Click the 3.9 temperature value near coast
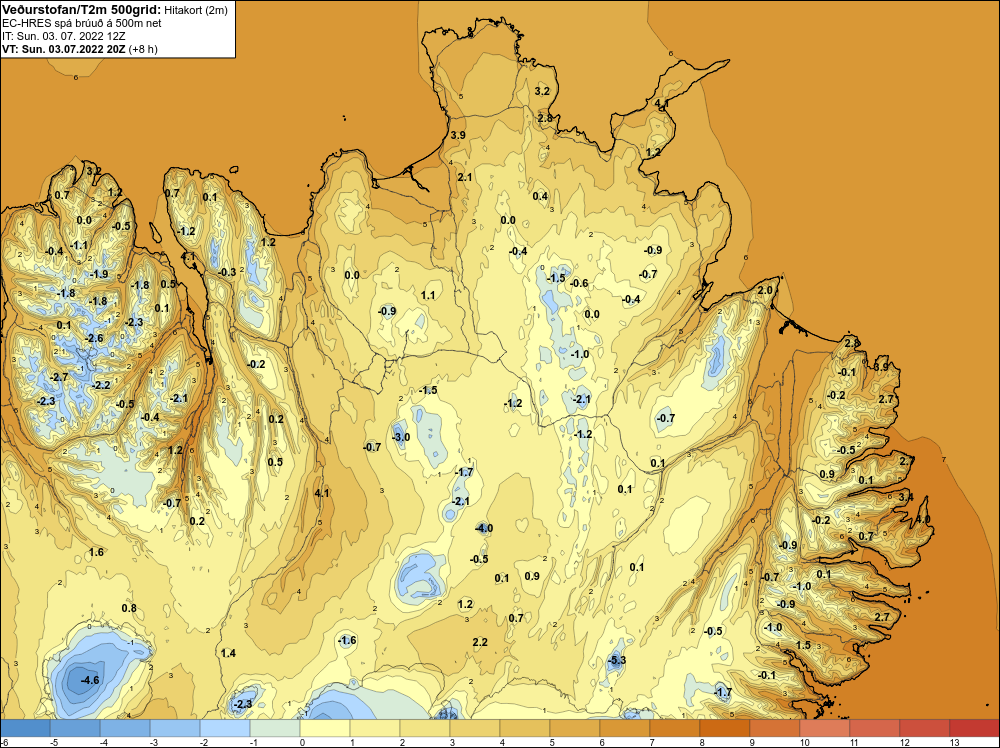This screenshot has width=1000, height=748. pos(458,135)
